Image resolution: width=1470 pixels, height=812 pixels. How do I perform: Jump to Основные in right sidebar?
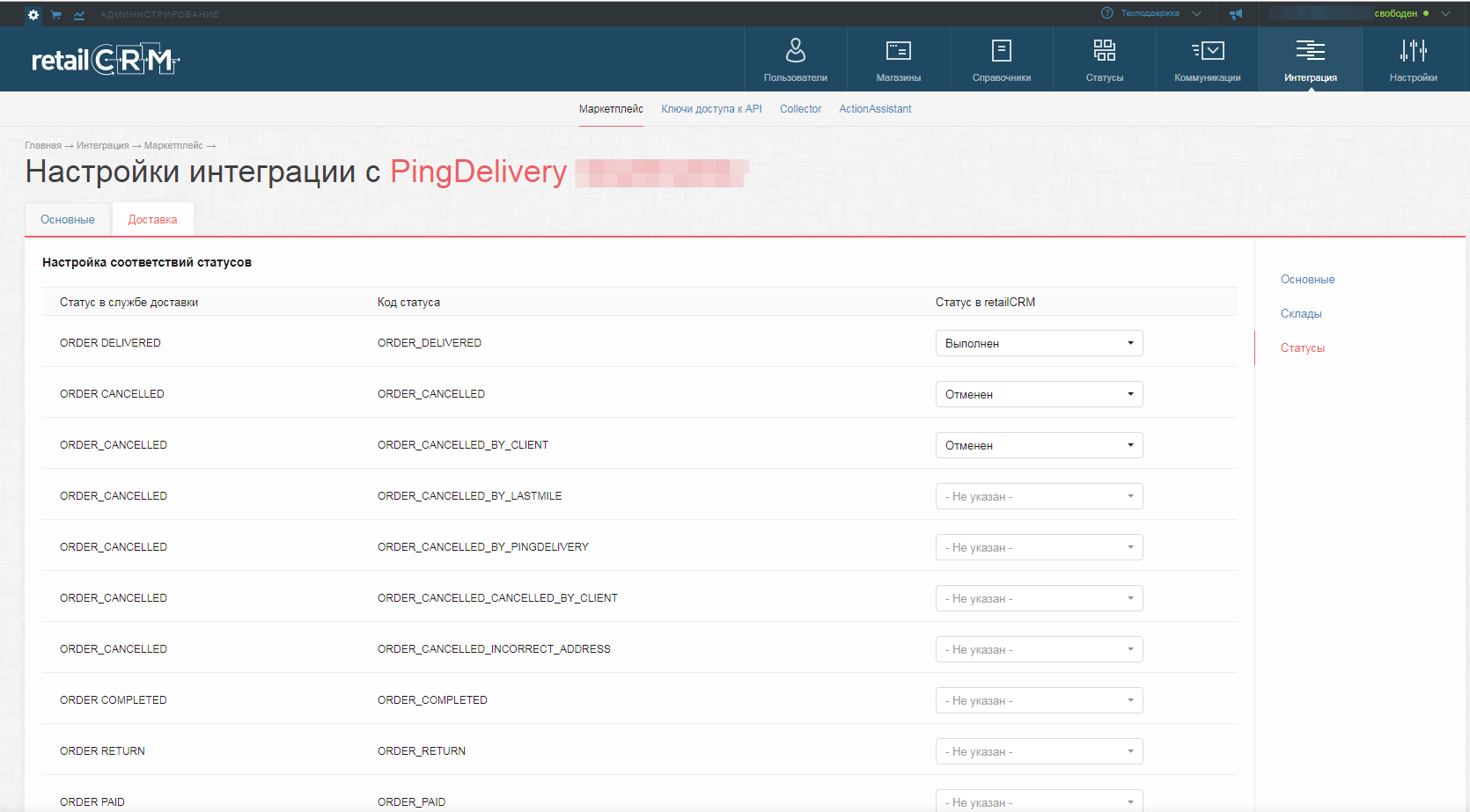[x=1307, y=280]
